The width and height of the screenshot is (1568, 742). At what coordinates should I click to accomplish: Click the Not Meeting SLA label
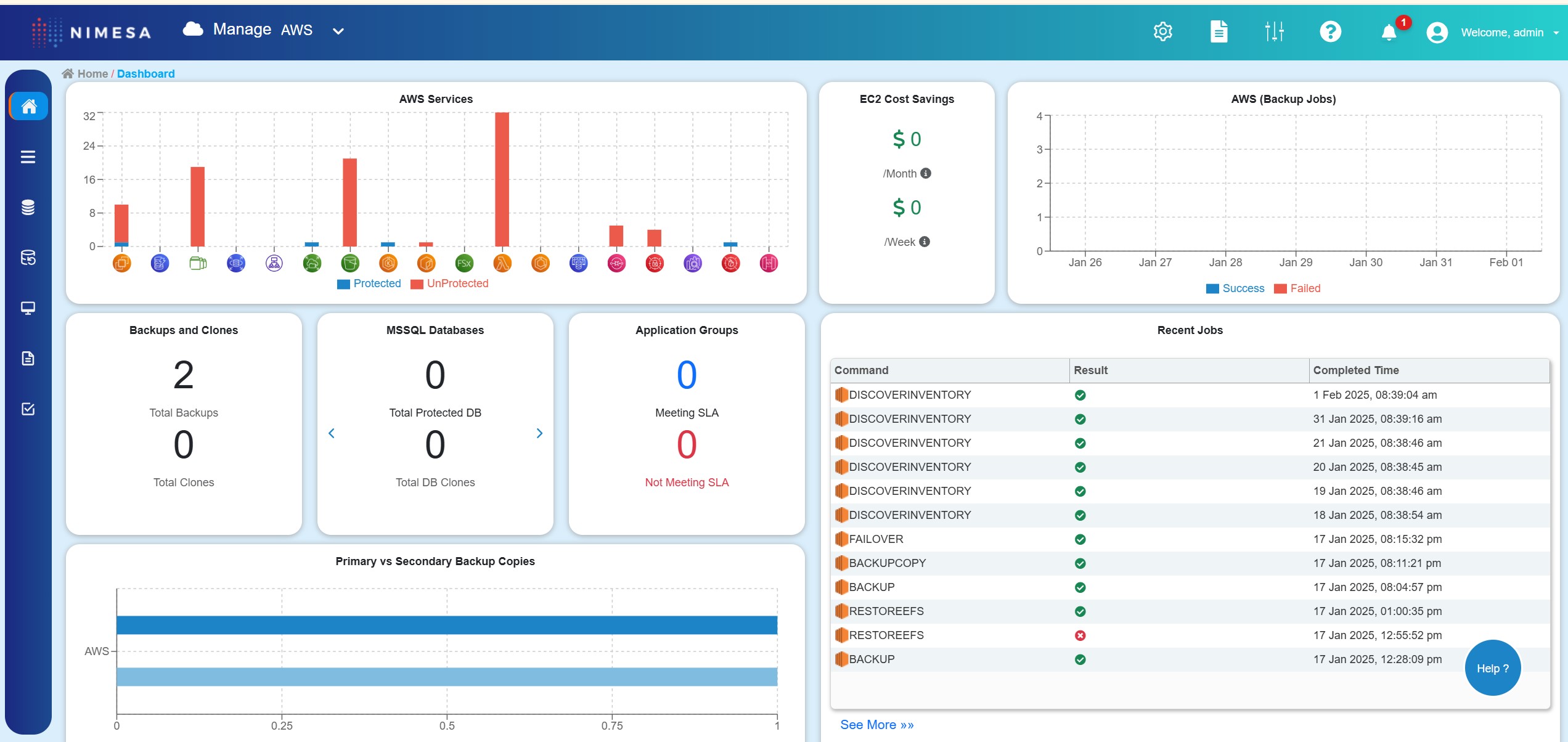pyautogui.click(x=687, y=483)
